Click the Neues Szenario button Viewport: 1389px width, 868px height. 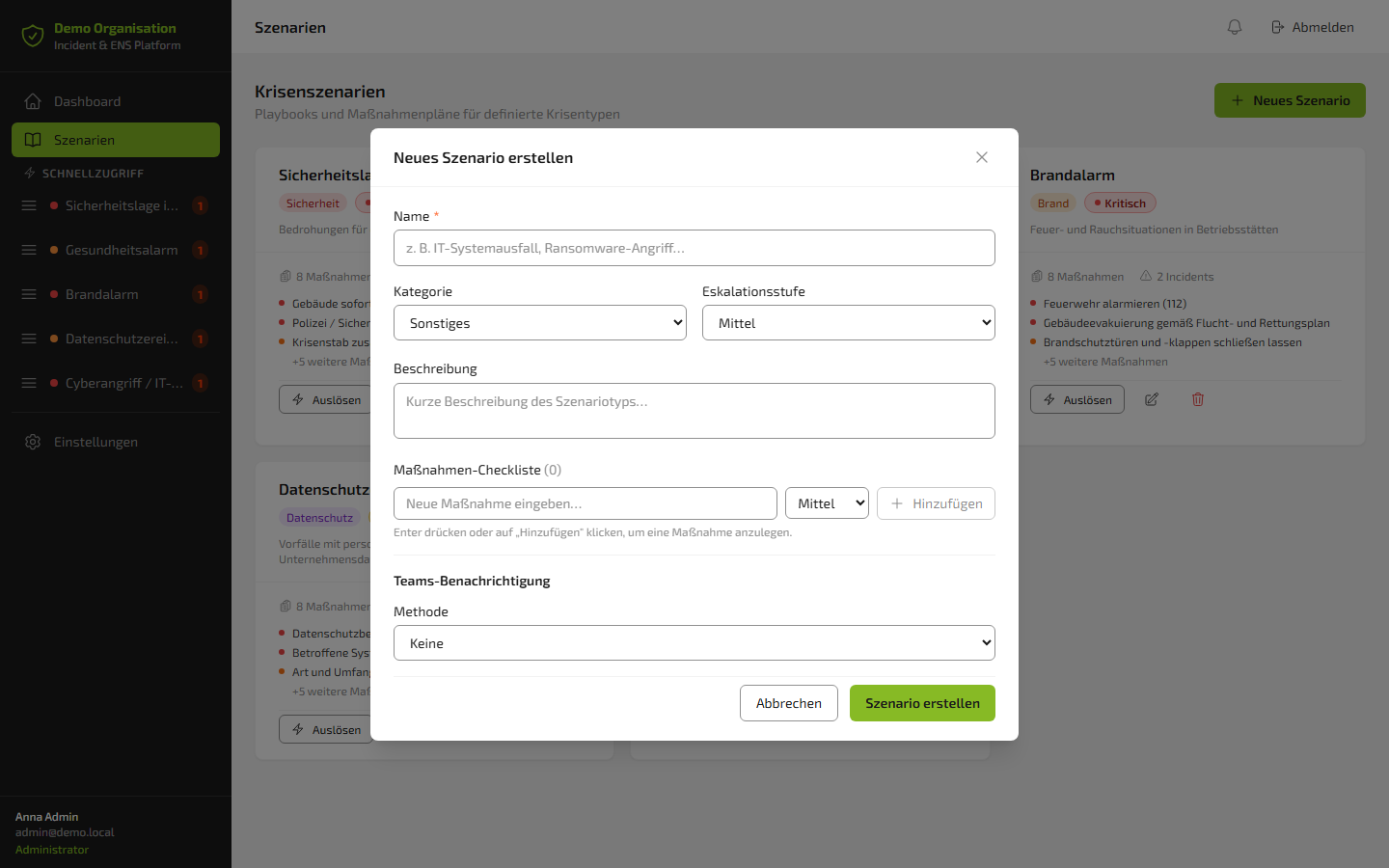point(1290,100)
